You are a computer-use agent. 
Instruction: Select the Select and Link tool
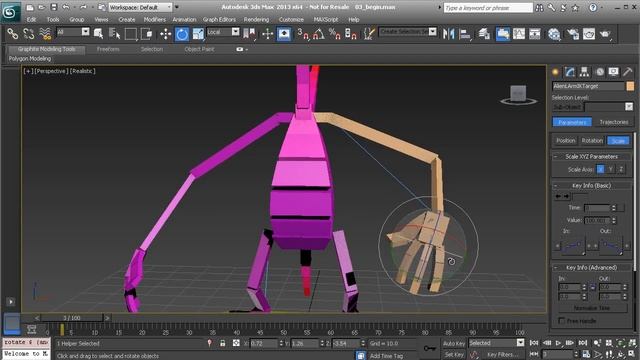click(13, 33)
